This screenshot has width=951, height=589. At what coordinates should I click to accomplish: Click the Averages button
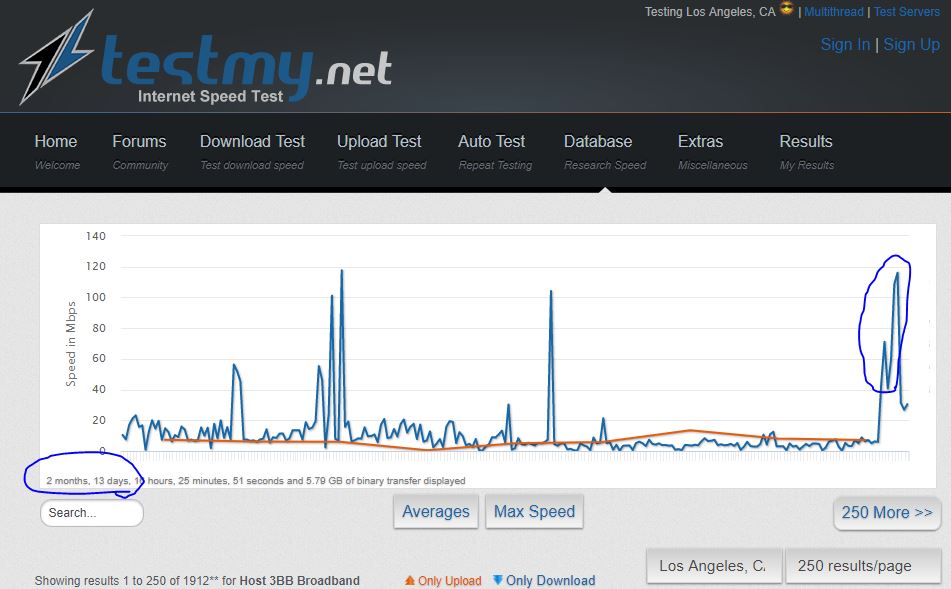436,511
